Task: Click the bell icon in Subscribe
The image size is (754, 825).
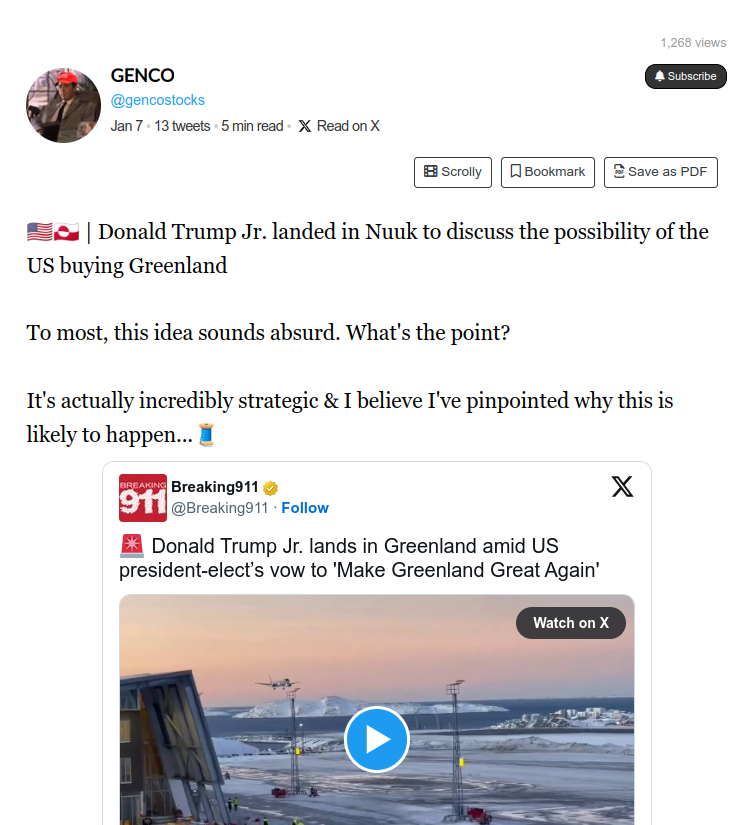Action: tap(660, 76)
